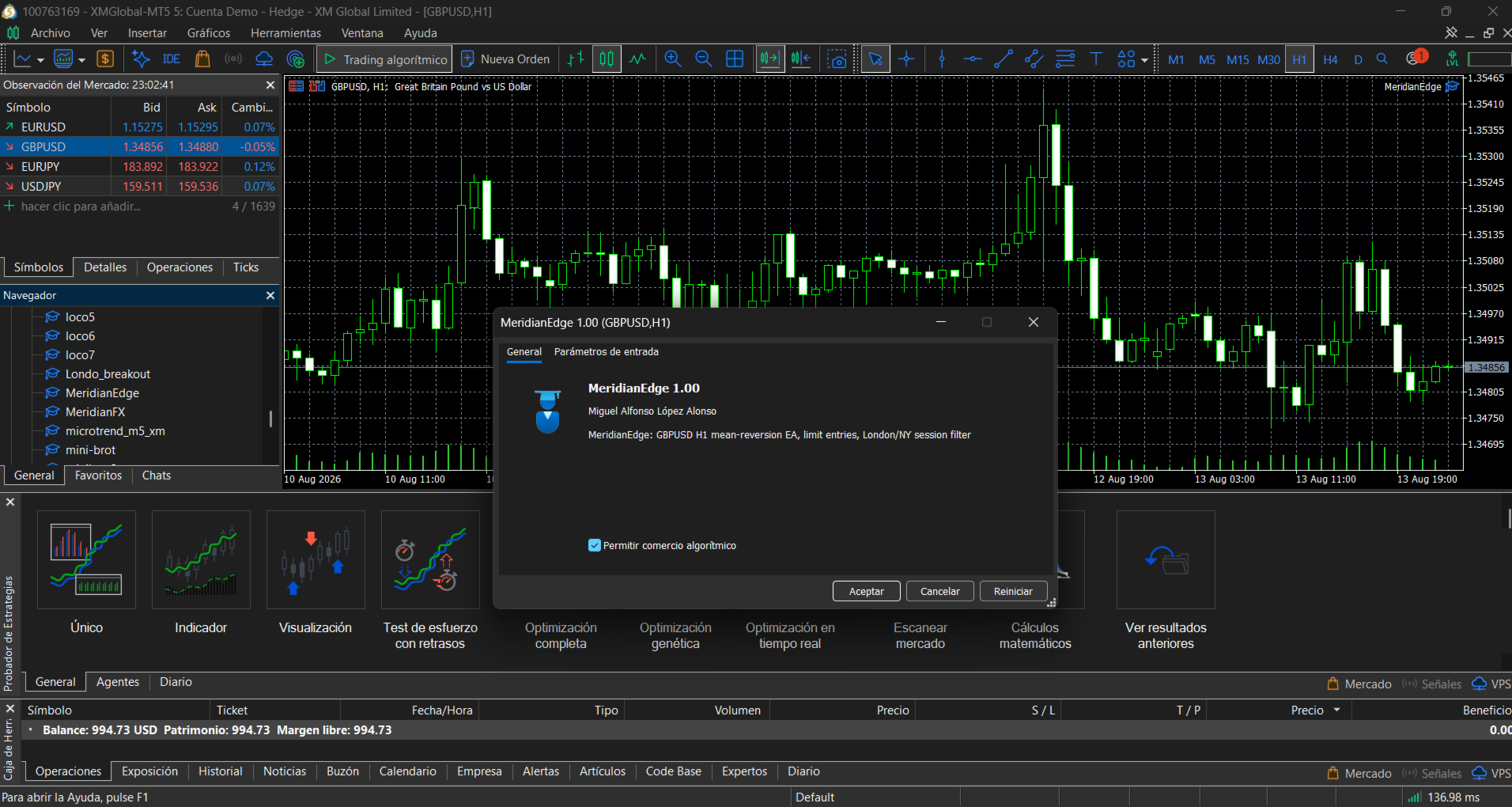Switch timeframe to M30

pos(1268,59)
